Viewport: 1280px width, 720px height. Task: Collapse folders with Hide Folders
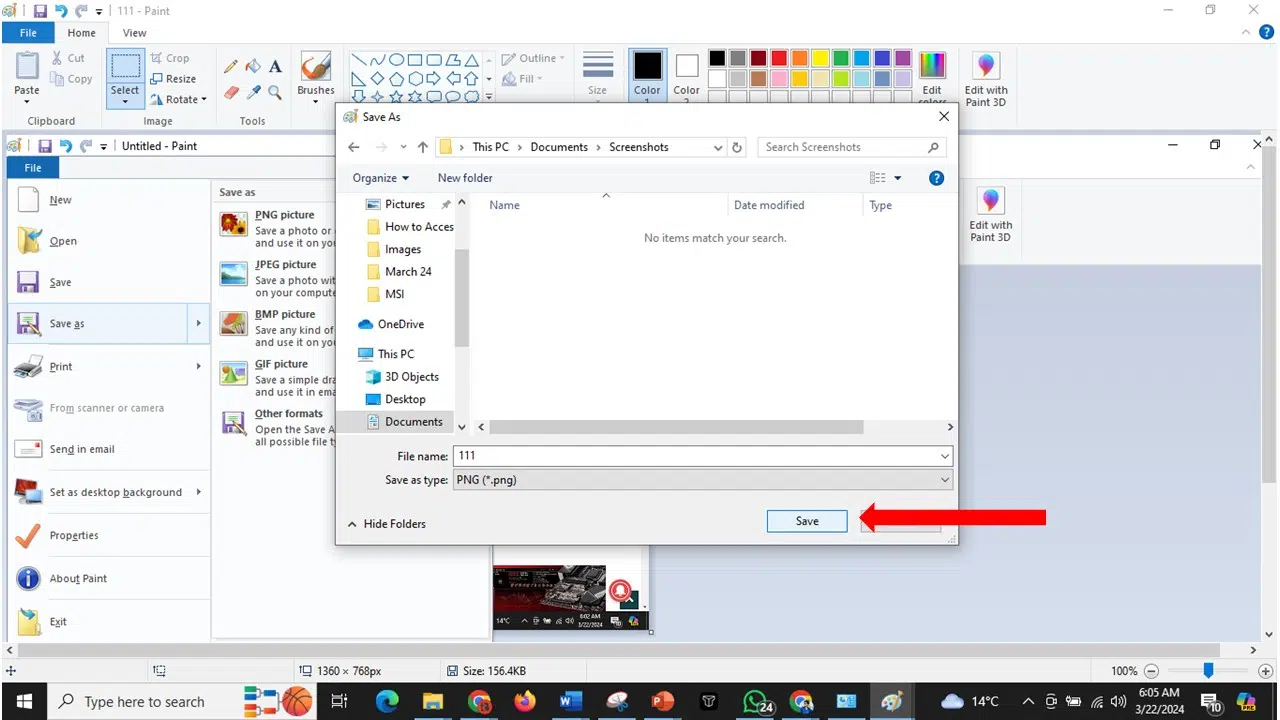pyautogui.click(x=386, y=524)
